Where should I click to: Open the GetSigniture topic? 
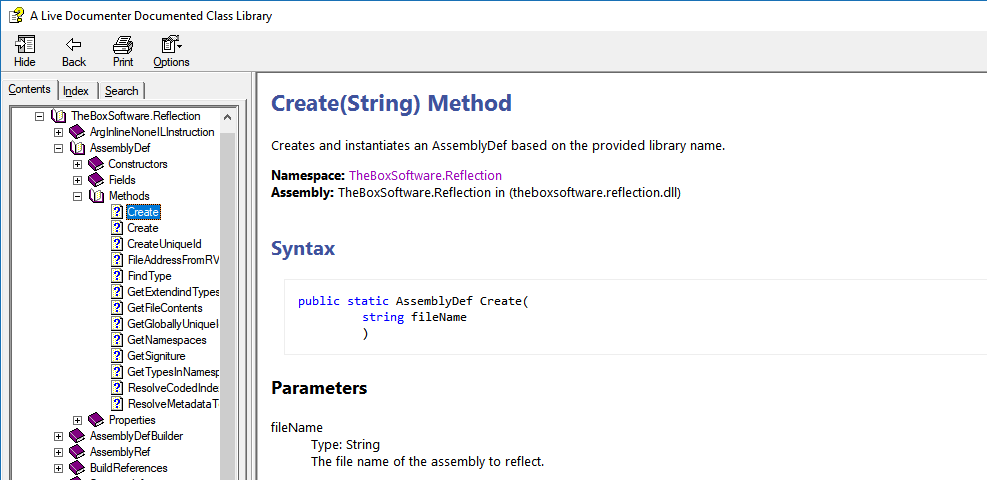[x=156, y=356]
